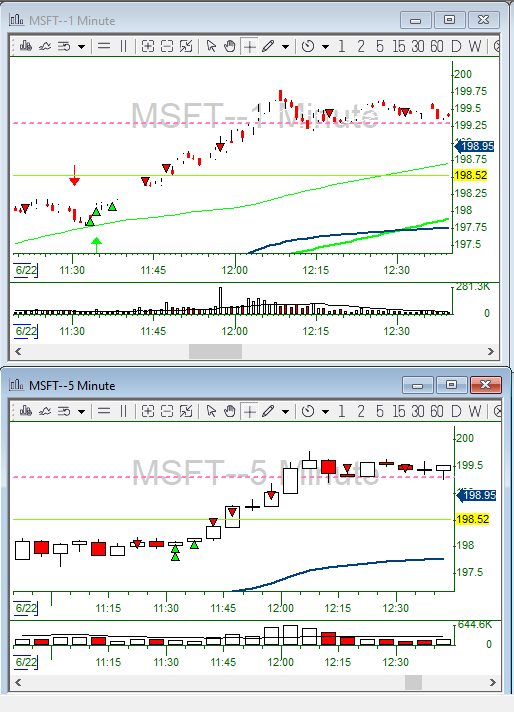Toggle crosshair cursor in 5 Minute toolbar
This screenshot has width=514, height=712.
point(249,411)
